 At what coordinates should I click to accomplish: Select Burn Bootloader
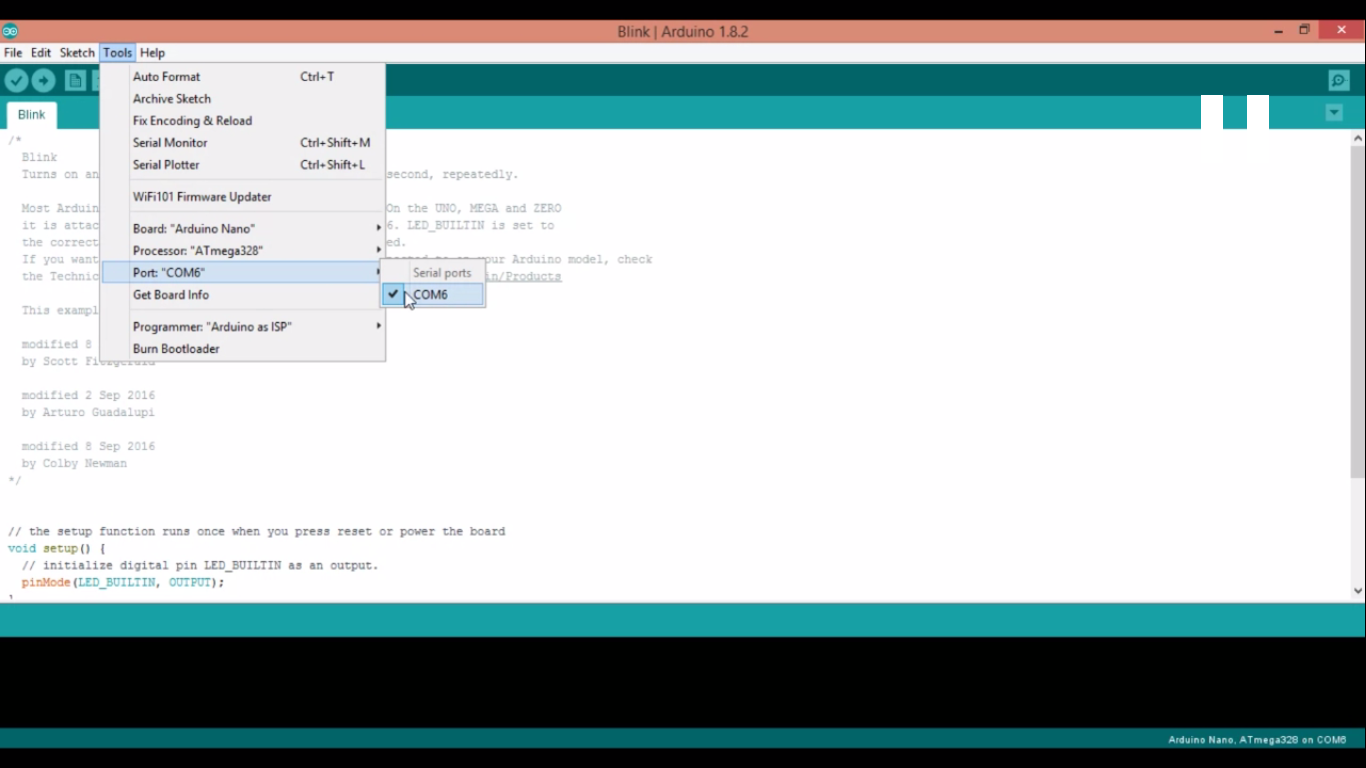tap(176, 348)
